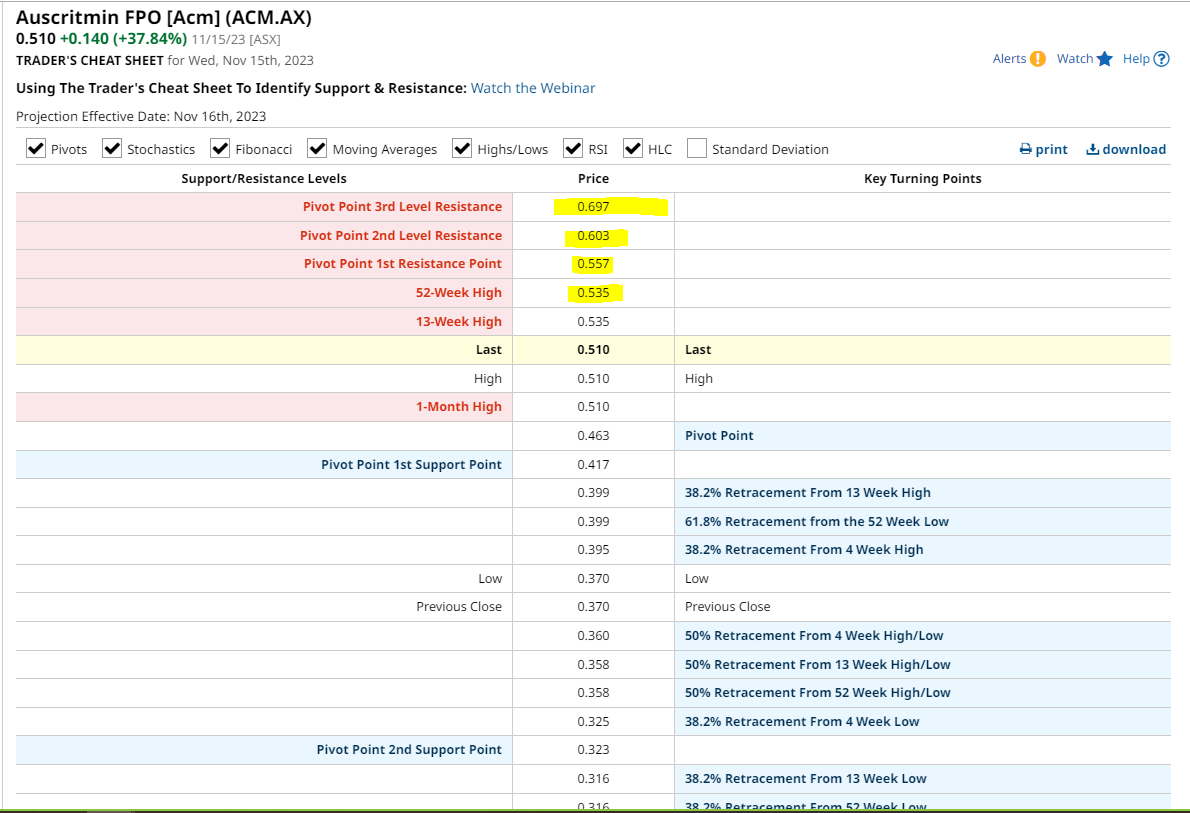
Task: Open the Watch the Webinar link
Action: [x=533, y=88]
